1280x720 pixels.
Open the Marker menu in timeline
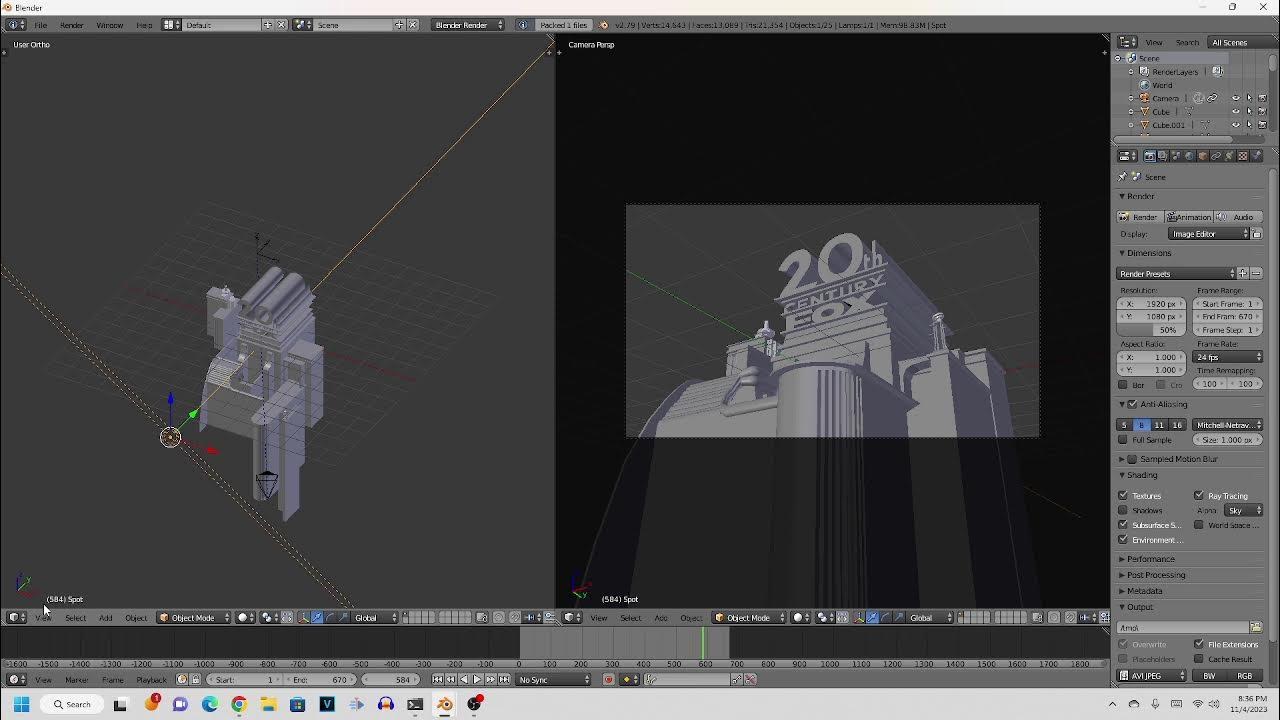click(x=77, y=680)
